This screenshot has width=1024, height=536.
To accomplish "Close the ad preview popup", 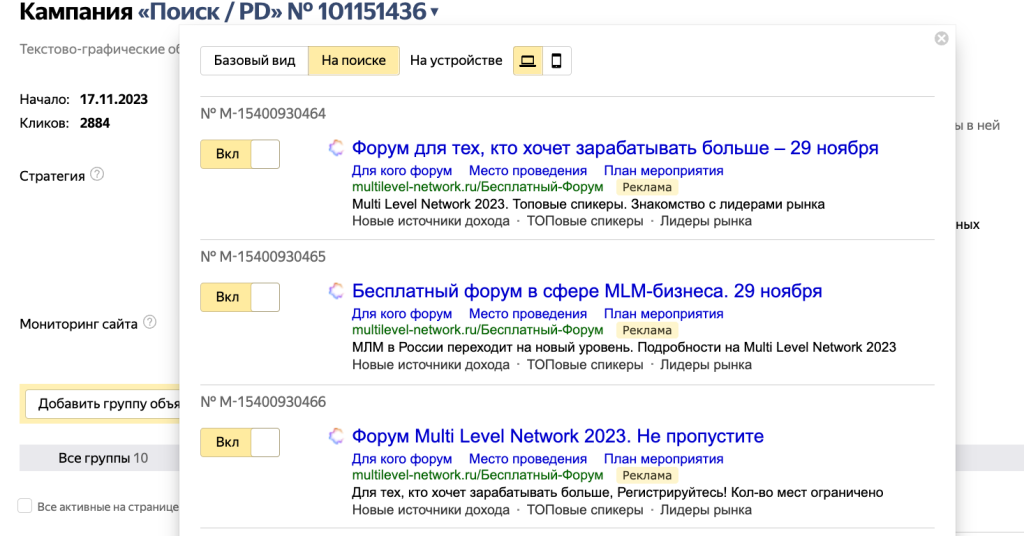I will click(941, 39).
